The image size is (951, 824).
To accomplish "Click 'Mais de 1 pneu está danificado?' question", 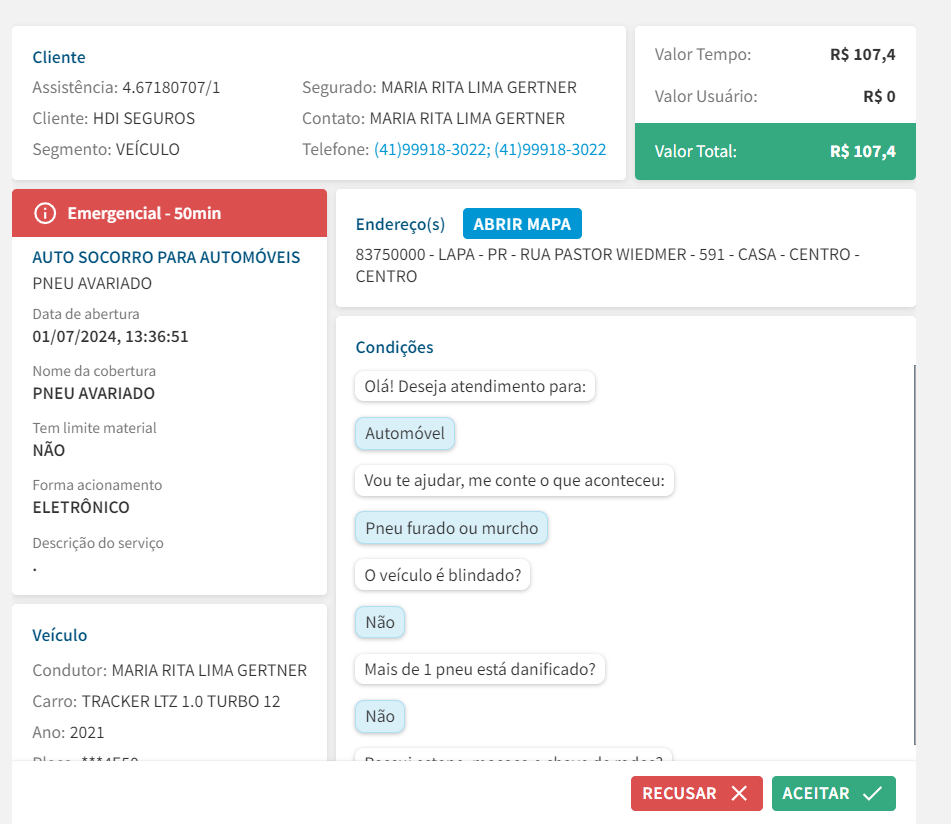I will [480, 669].
